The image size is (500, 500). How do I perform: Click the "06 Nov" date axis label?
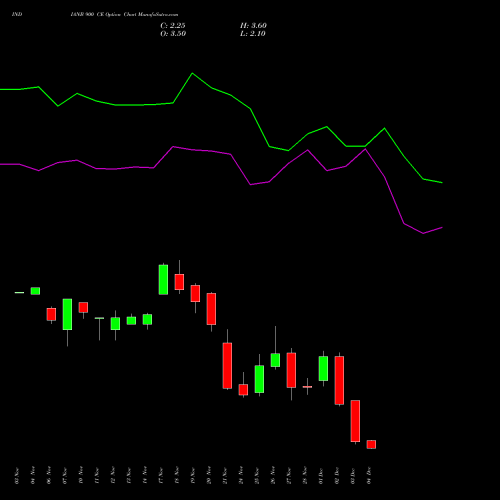(x=49, y=476)
